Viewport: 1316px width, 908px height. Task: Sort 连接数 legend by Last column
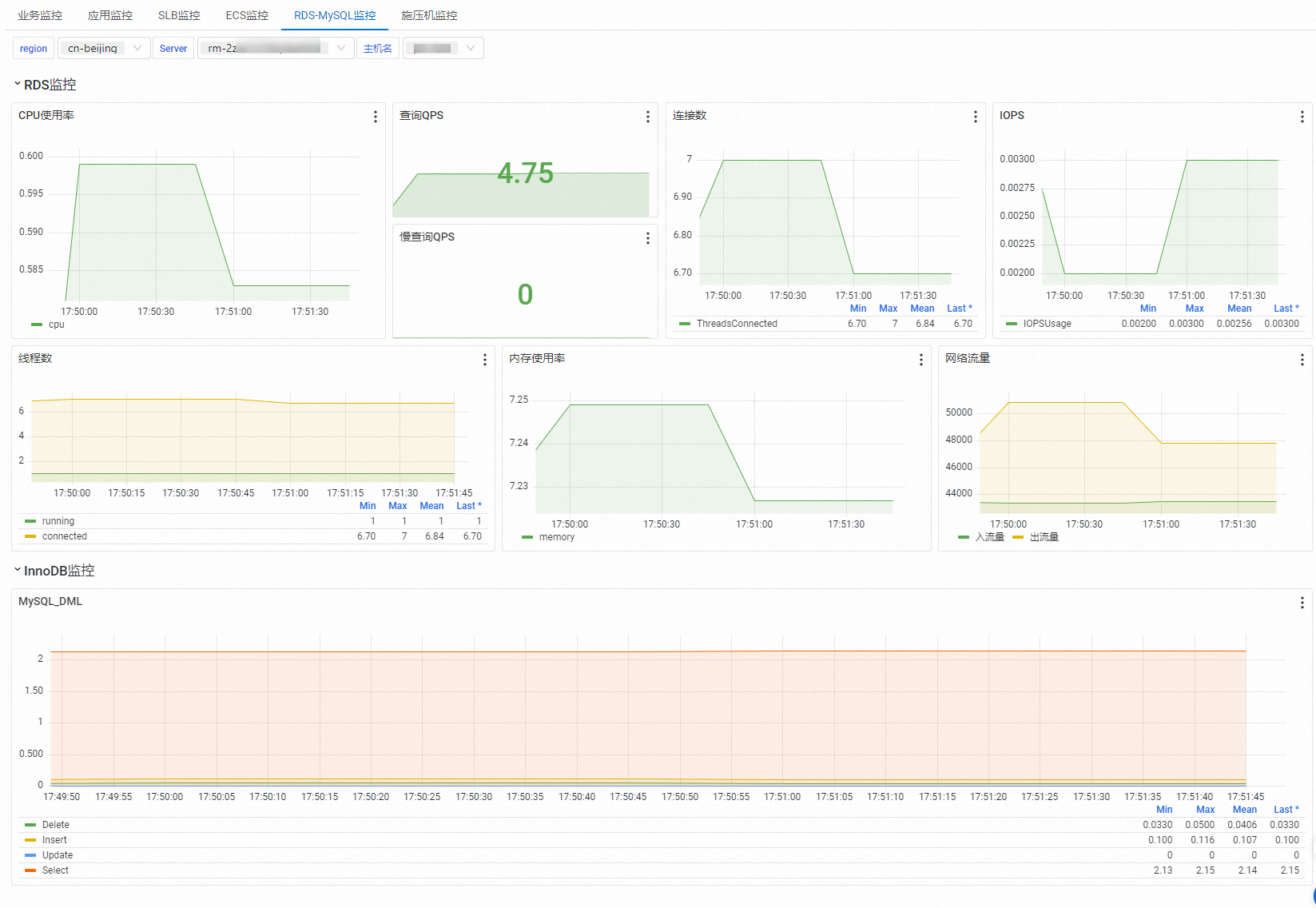(x=960, y=309)
